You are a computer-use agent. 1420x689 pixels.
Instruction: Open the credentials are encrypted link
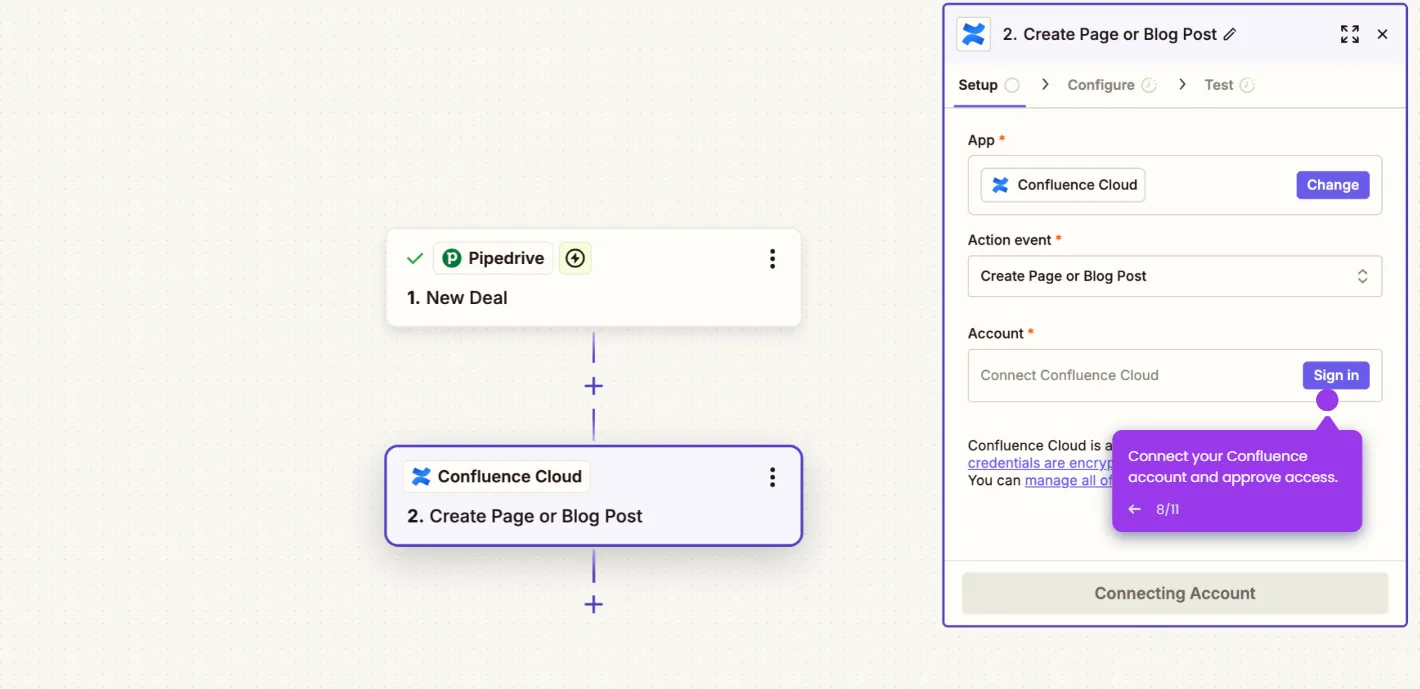(x=1040, y=463)
